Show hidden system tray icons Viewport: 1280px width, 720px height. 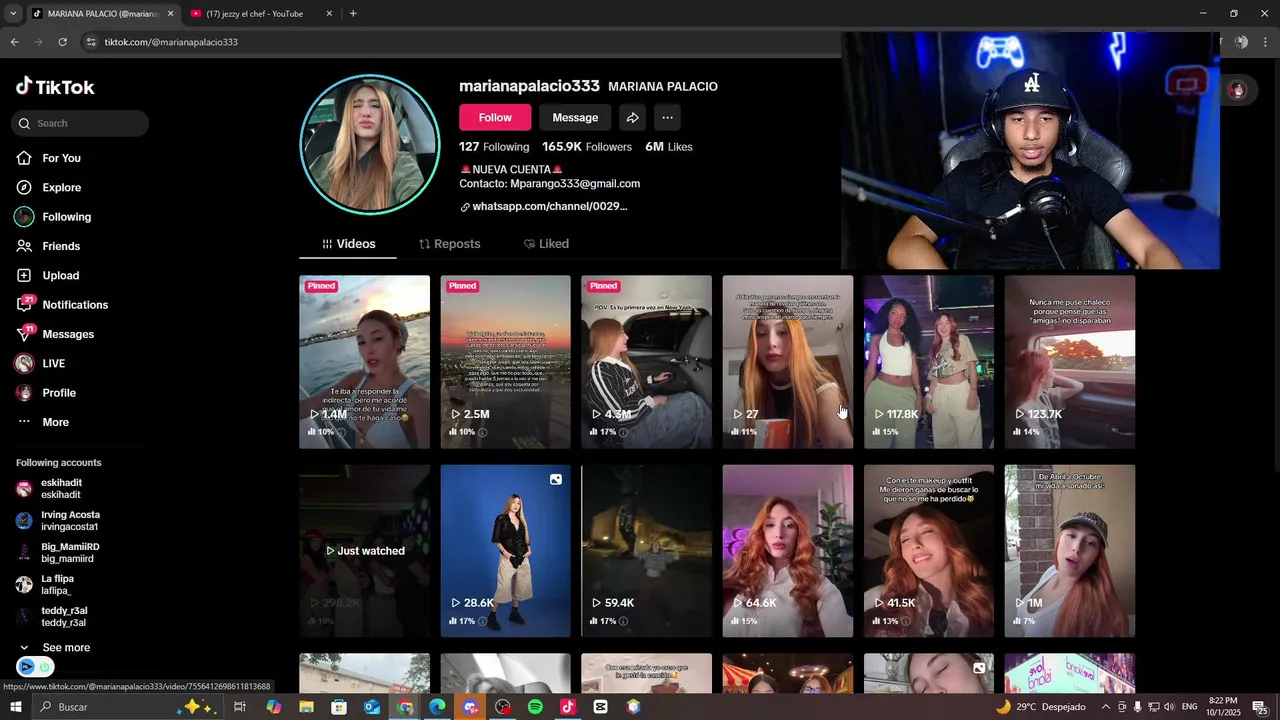coord(1105,707)
